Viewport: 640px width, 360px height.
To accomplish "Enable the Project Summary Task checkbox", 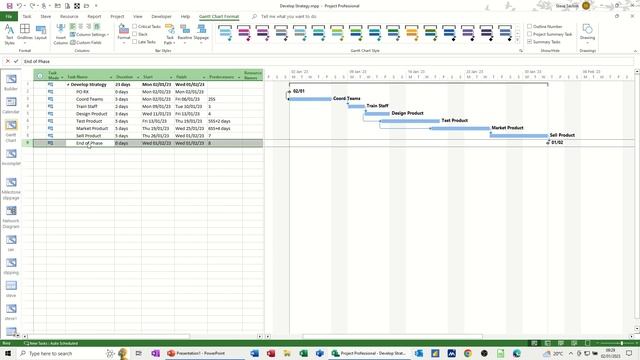I will (x=529, y=34).
